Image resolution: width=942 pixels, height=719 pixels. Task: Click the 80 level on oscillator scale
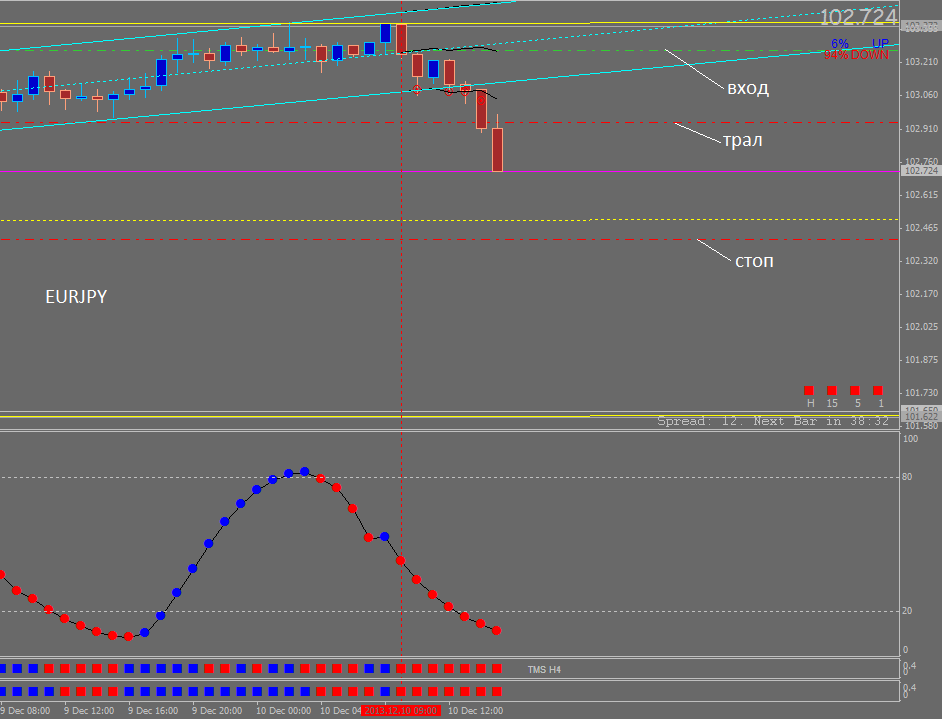[907, 477]
